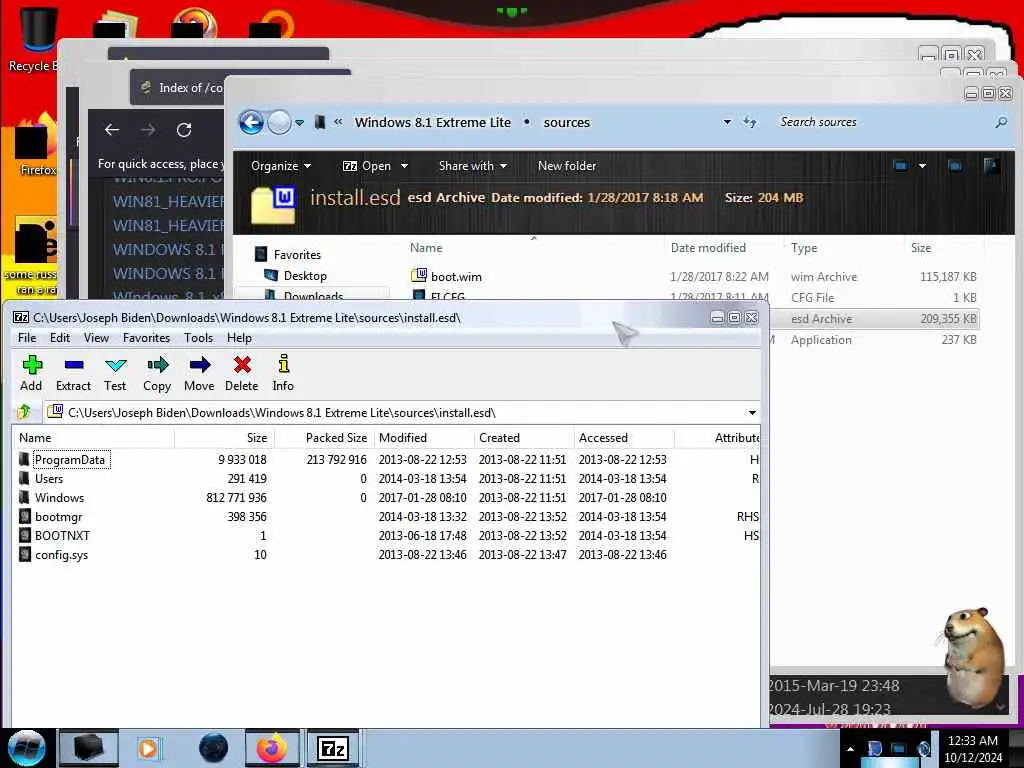Click media player icon on taskbar
The image size is (1024, 768).
149,748
